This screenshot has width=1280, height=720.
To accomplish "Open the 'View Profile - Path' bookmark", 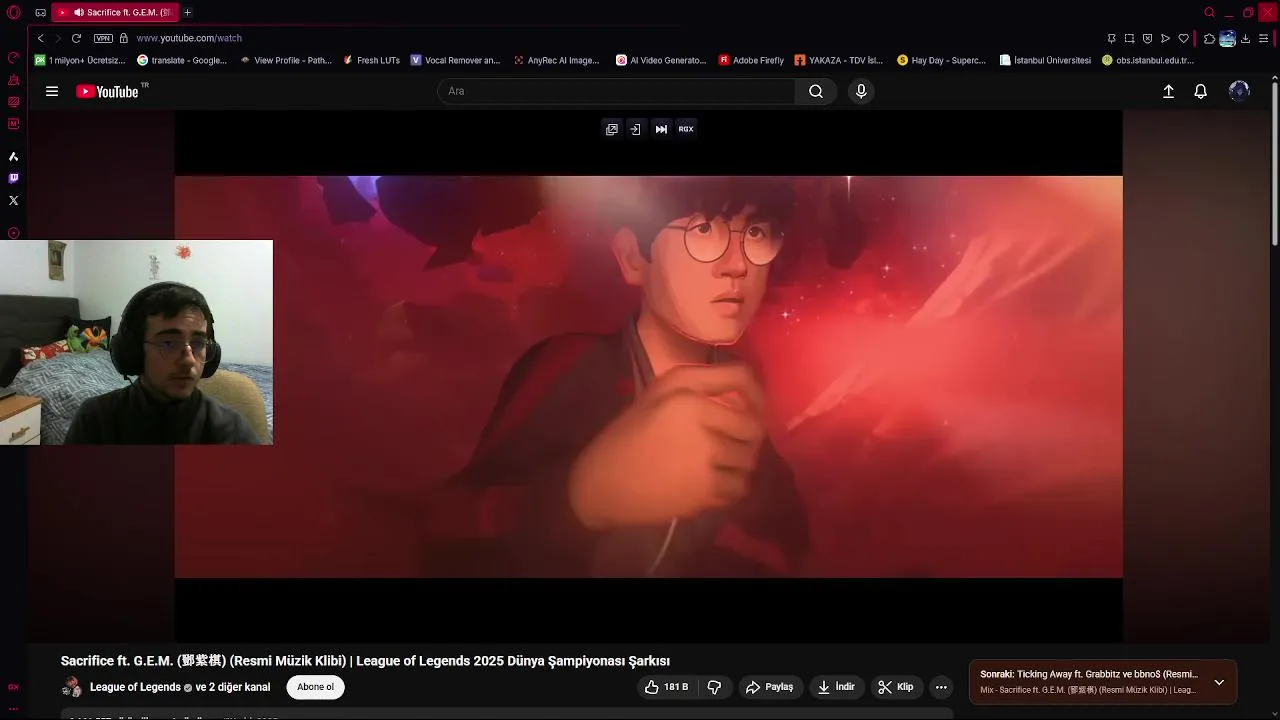I will point(286,60).
